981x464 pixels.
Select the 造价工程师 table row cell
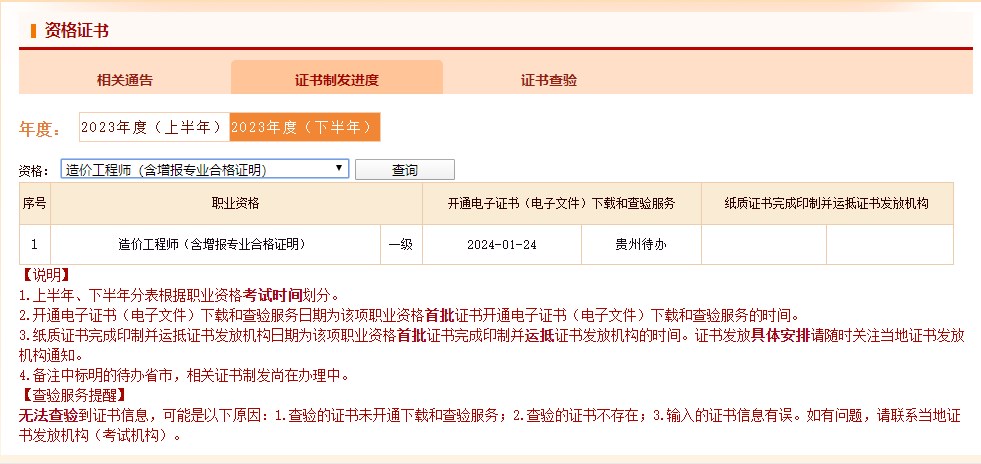tap(211, 244)
